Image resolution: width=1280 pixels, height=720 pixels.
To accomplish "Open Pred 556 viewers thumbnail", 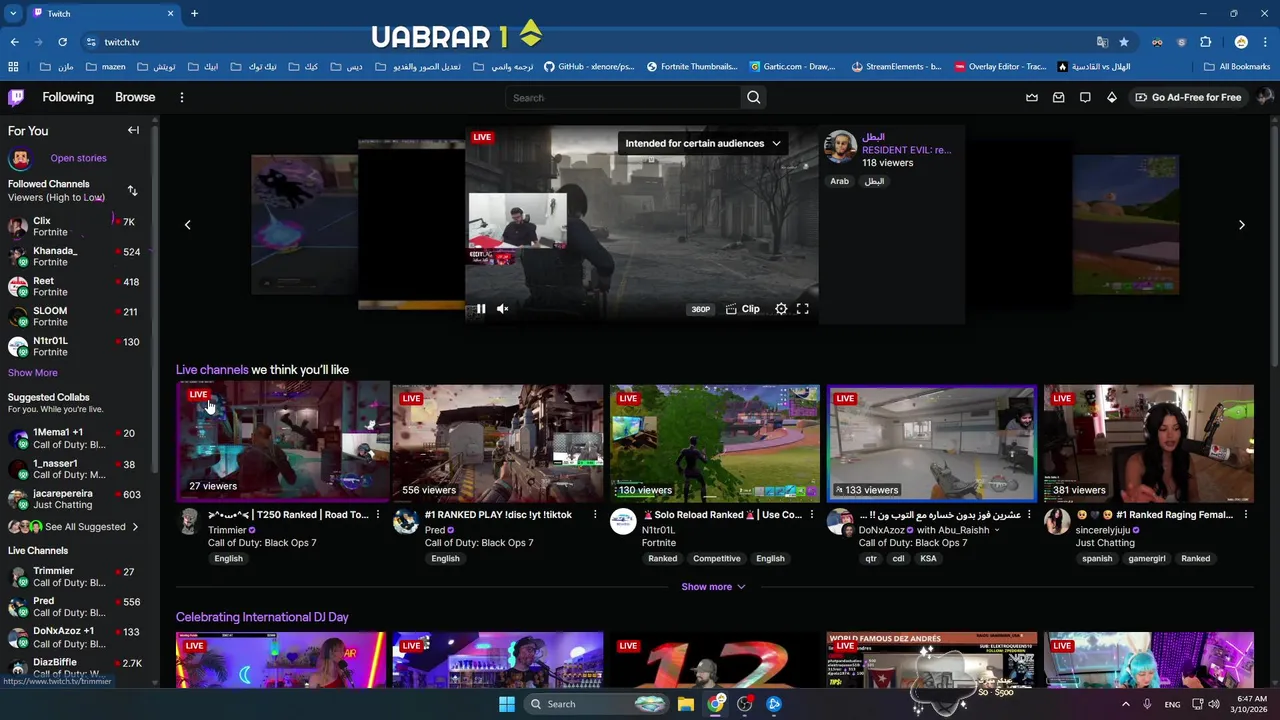I will 498,443.
